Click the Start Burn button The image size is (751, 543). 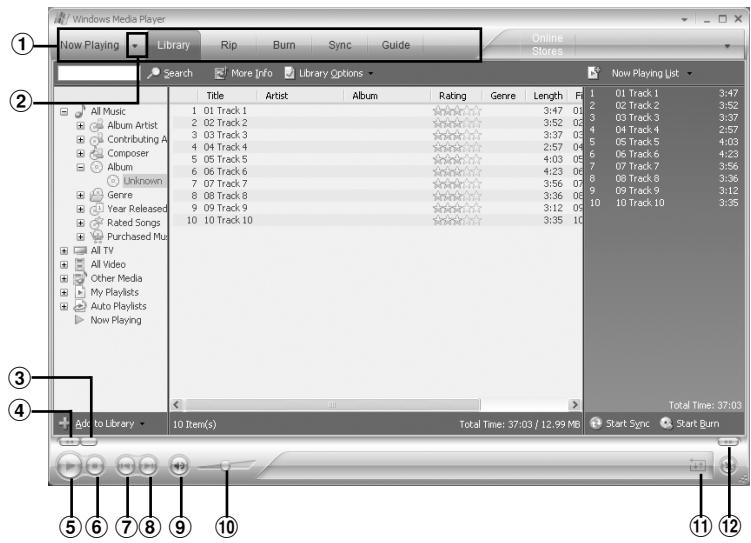pos(690,424)
